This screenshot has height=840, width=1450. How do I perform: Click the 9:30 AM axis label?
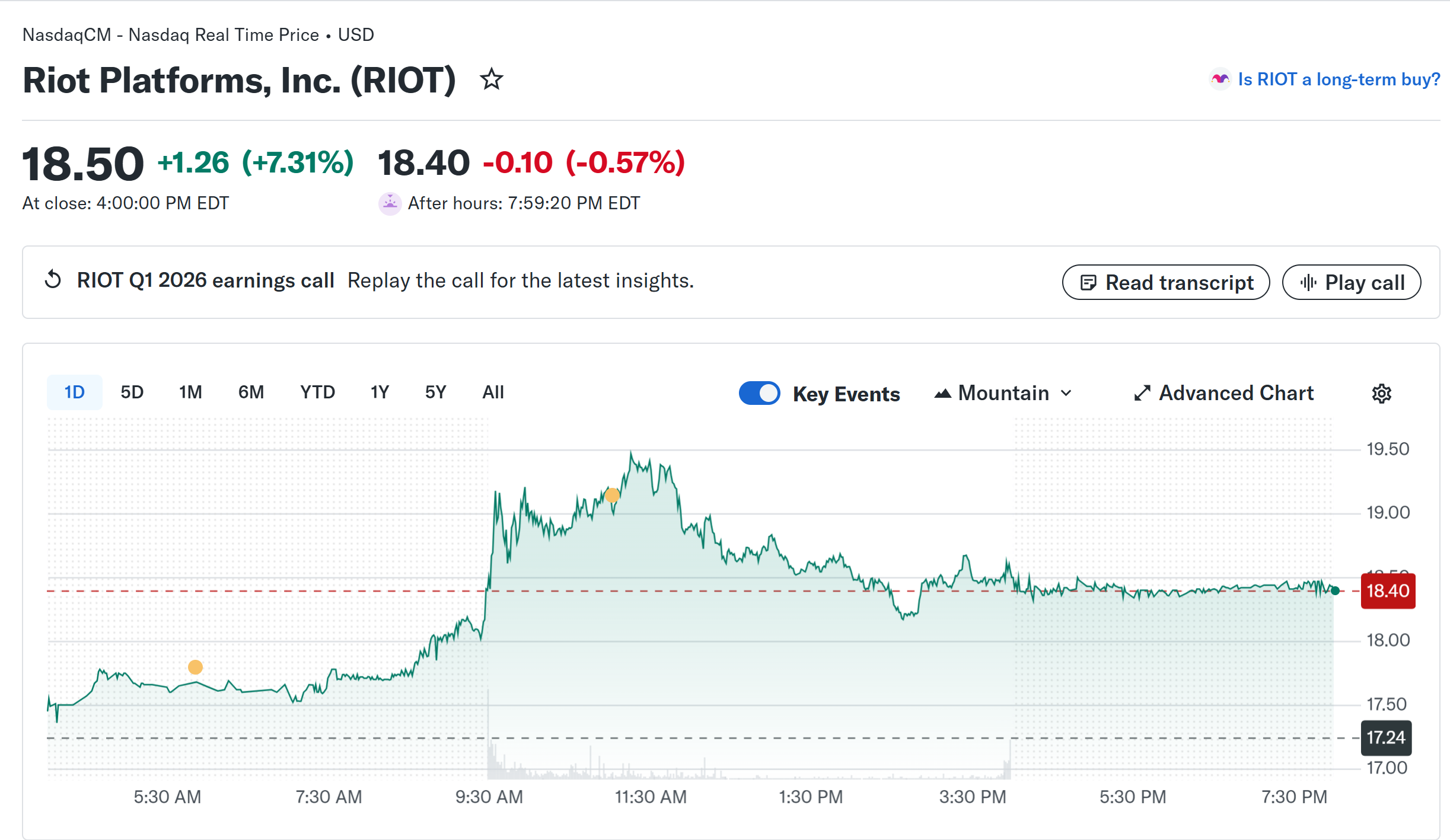489,797
